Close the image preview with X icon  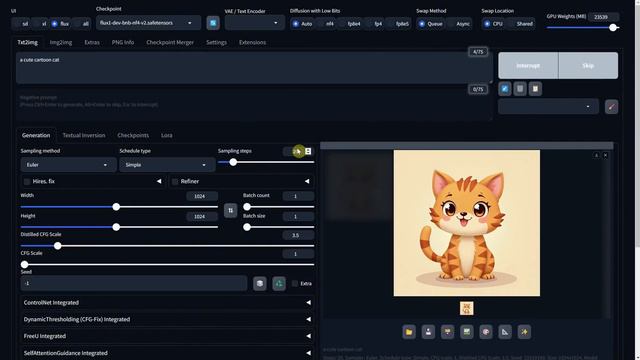(x=605, y=156)
